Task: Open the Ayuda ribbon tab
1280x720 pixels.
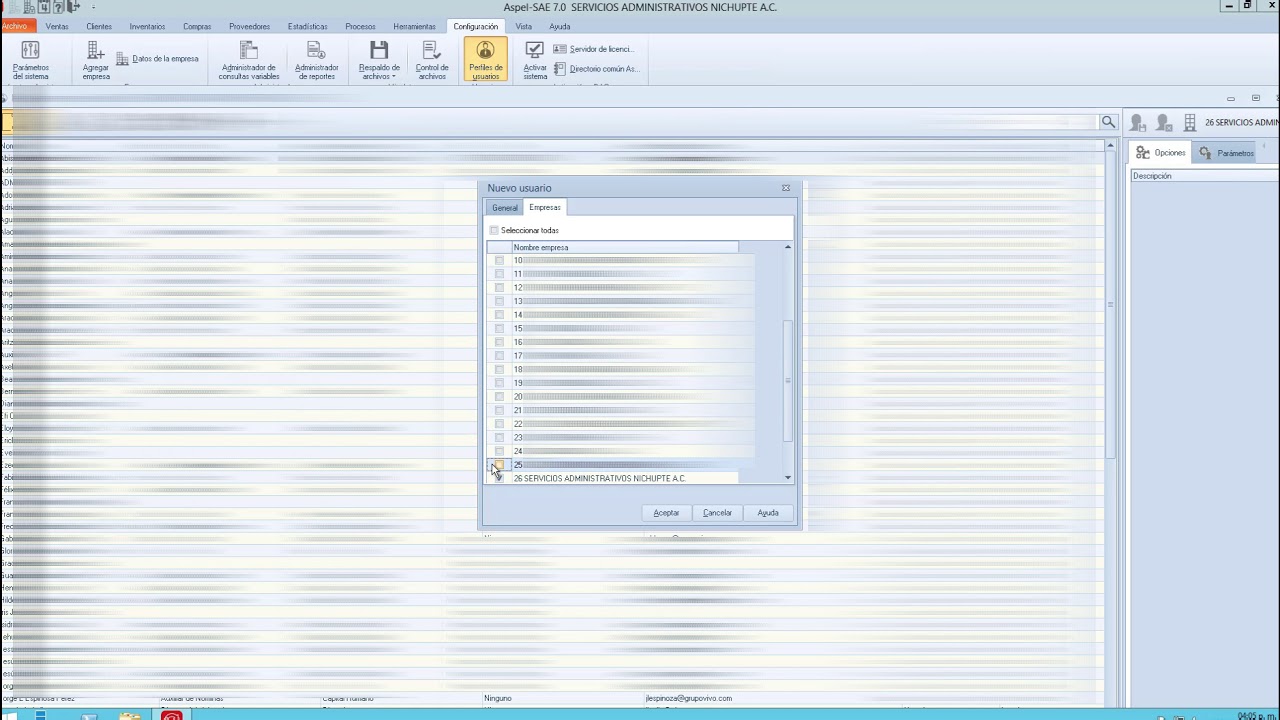Action: (x=560, y=27)
